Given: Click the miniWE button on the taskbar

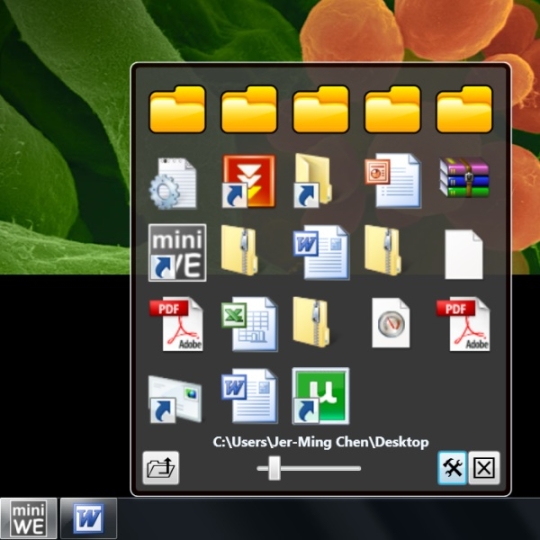Looking at the screenshot, I should tap(29, 519).
